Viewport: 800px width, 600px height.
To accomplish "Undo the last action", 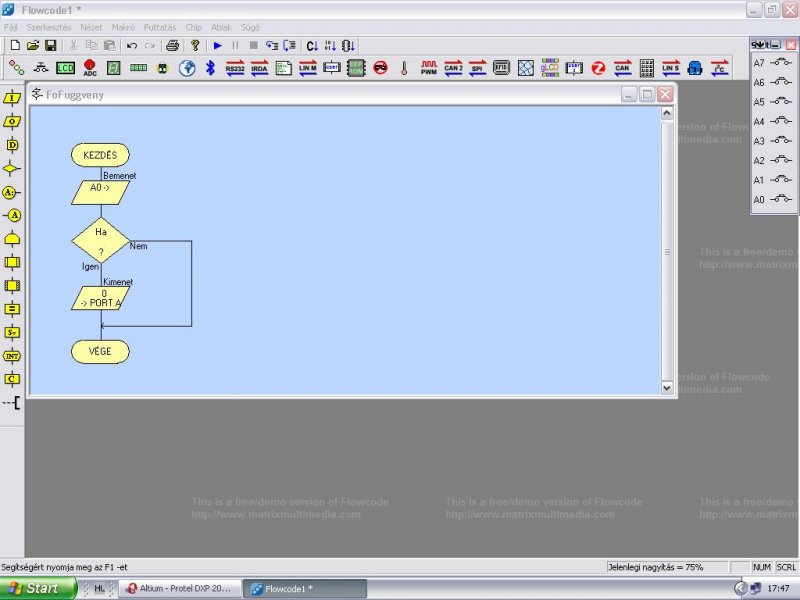I will pos(132,45).
